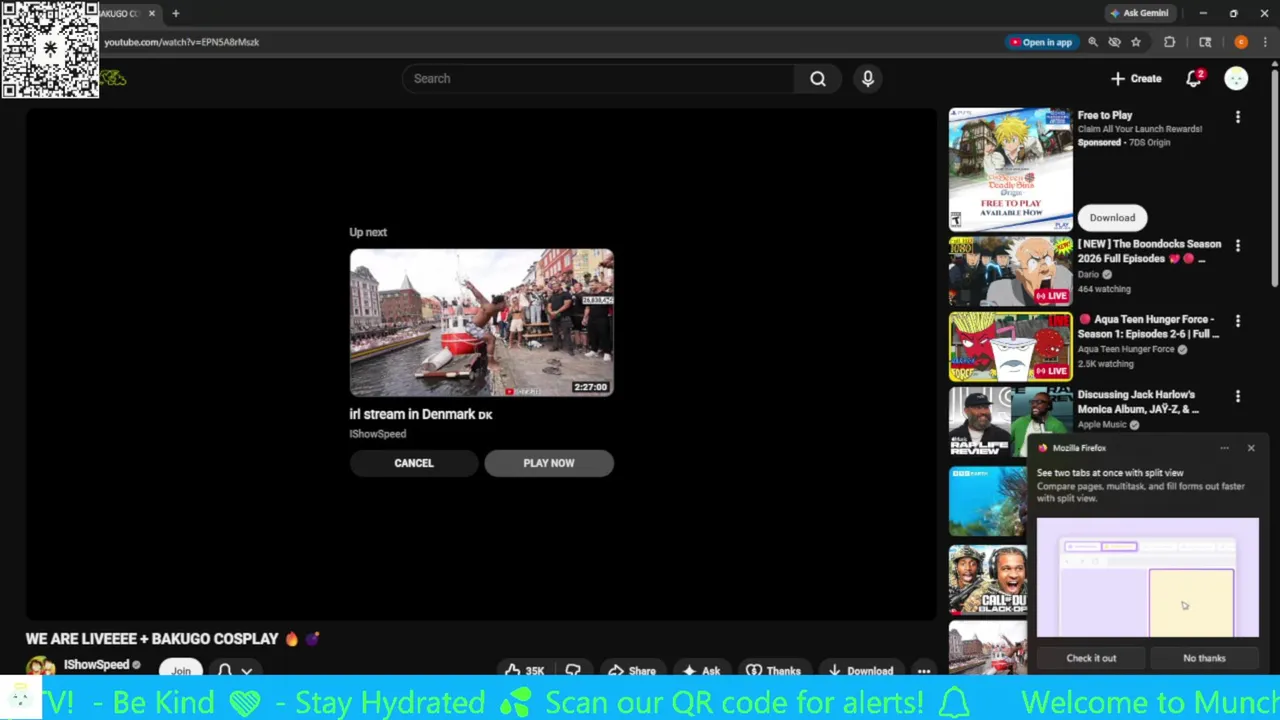Close the BAKUGO COSPLAY tab

[x=152, y=13]
